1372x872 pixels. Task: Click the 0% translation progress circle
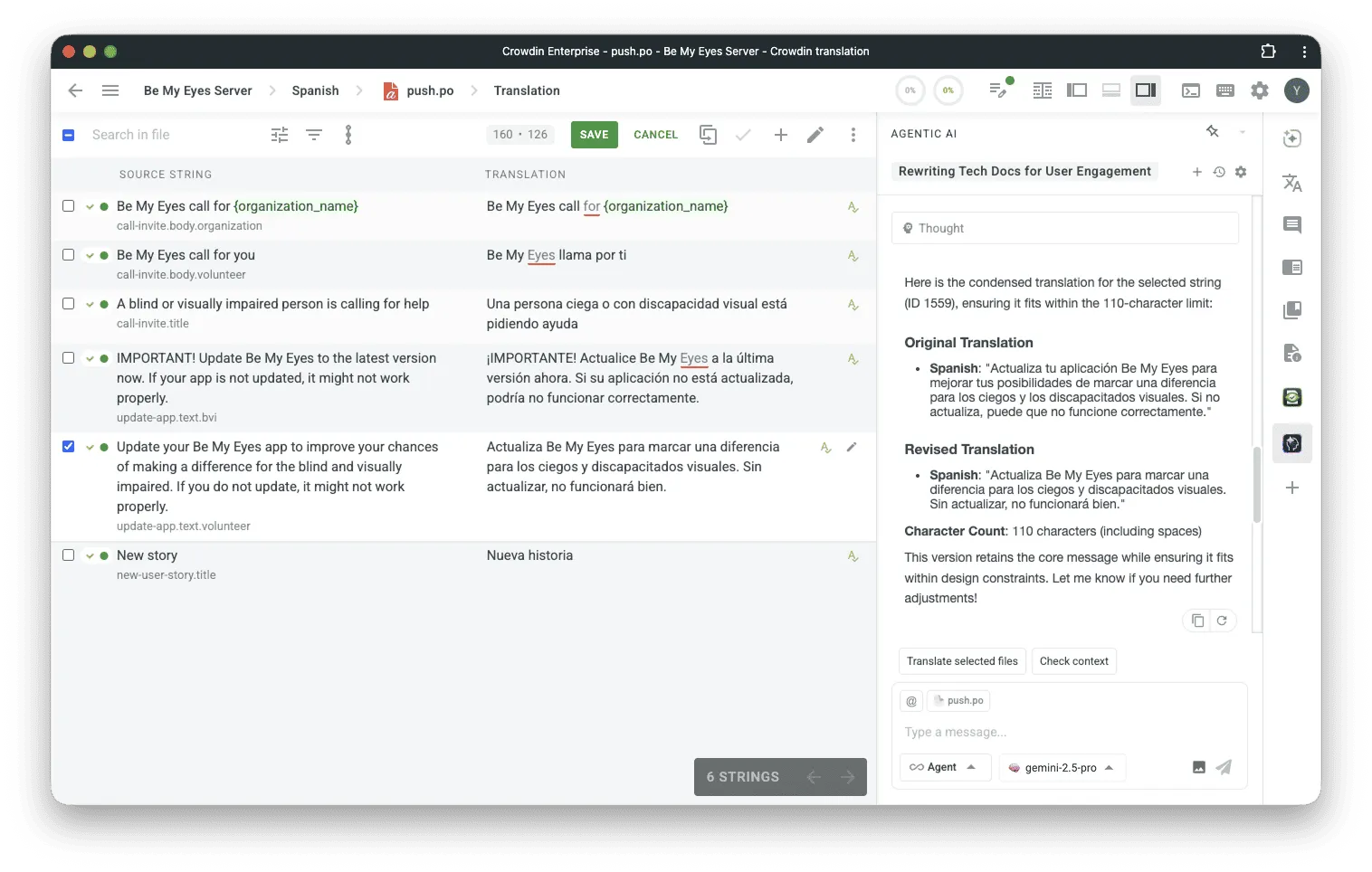[x=910, y=90]
